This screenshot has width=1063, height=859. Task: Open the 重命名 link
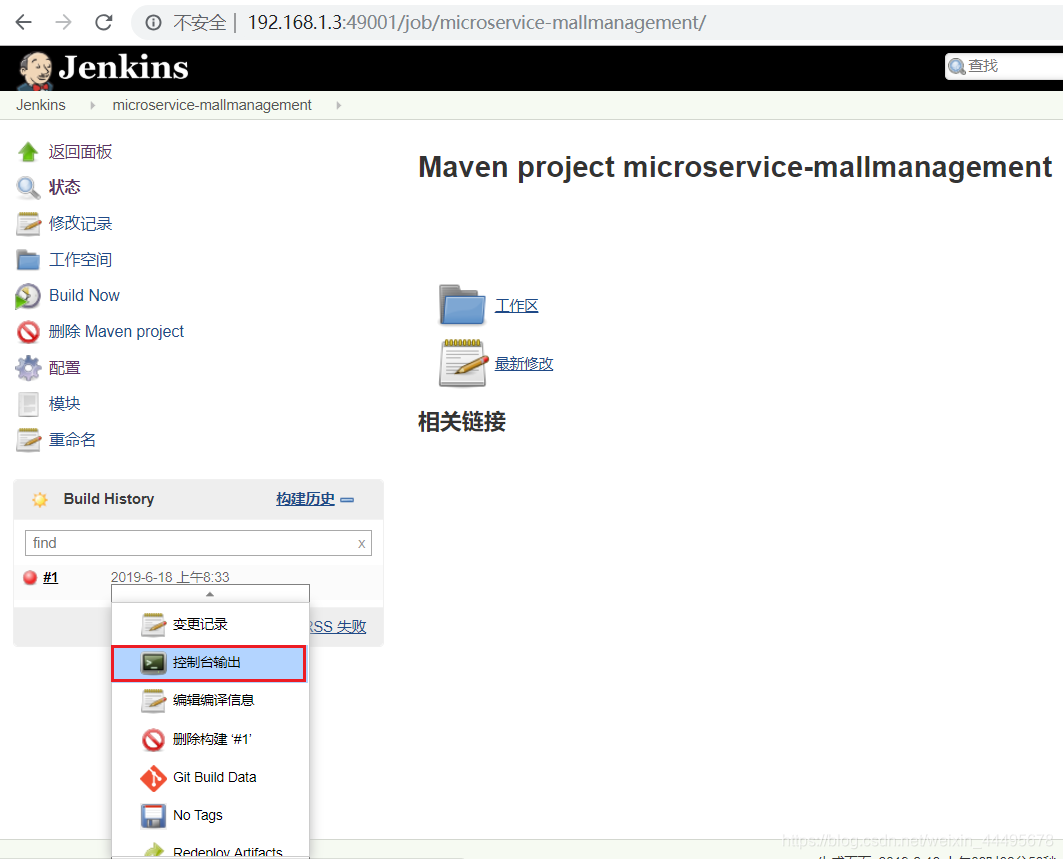tap(72, 440)
